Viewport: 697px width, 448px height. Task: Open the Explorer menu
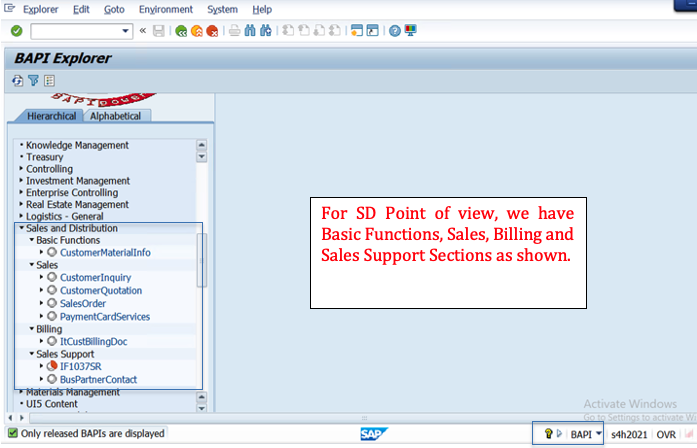pyautogui.click(x=40, y=9)
